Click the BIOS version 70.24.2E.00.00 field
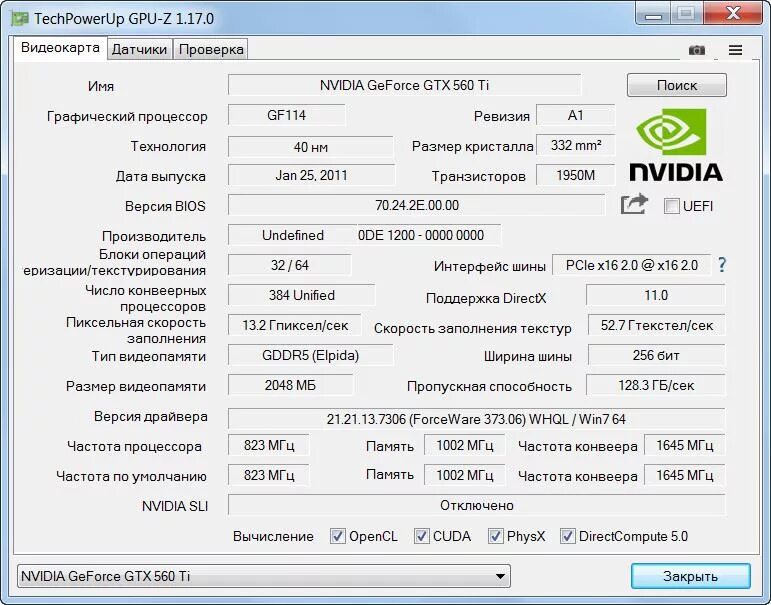The width and height of the screenshot is (771, 605). (x=416, y=205)
